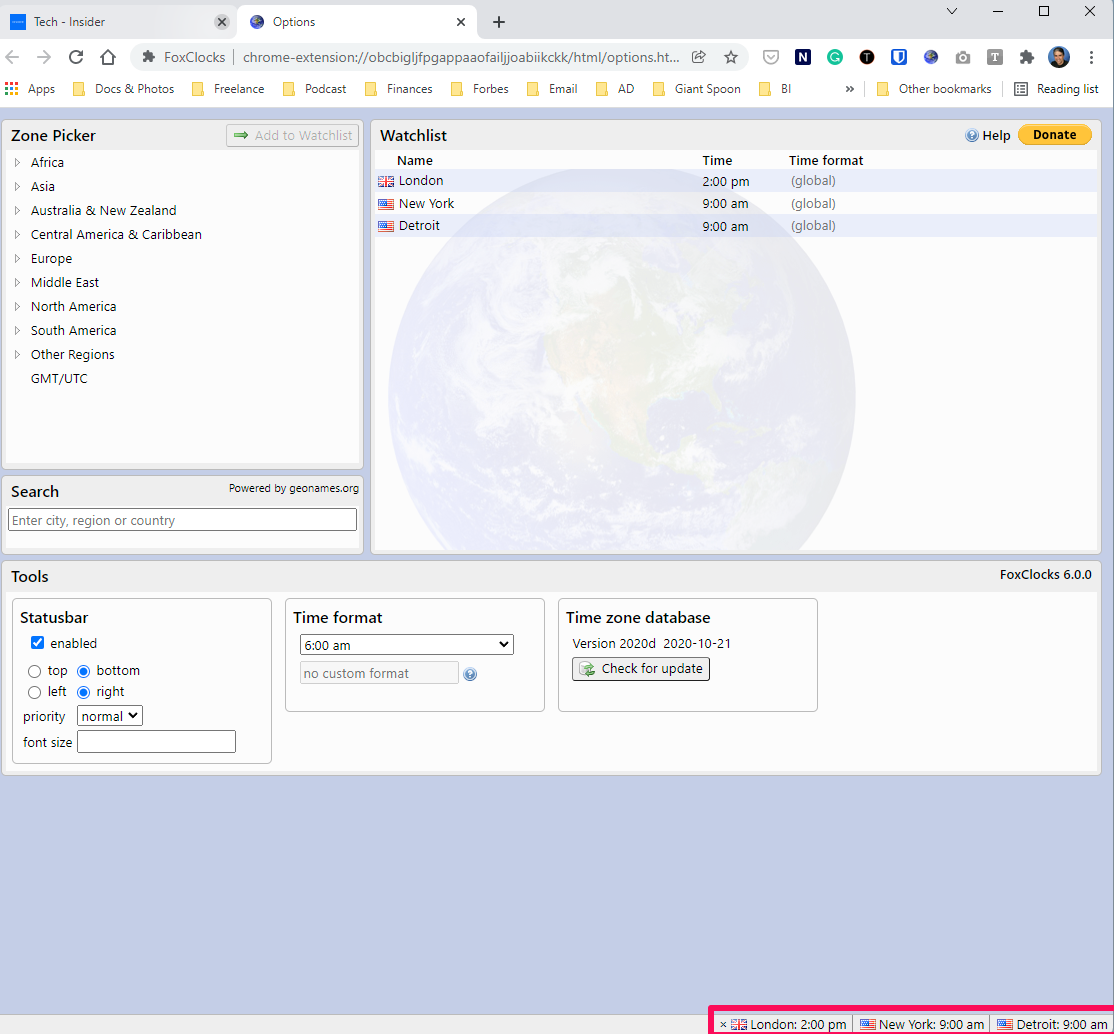
Task: Open the Notion extension icon
Action: click(x=803, y=58)
